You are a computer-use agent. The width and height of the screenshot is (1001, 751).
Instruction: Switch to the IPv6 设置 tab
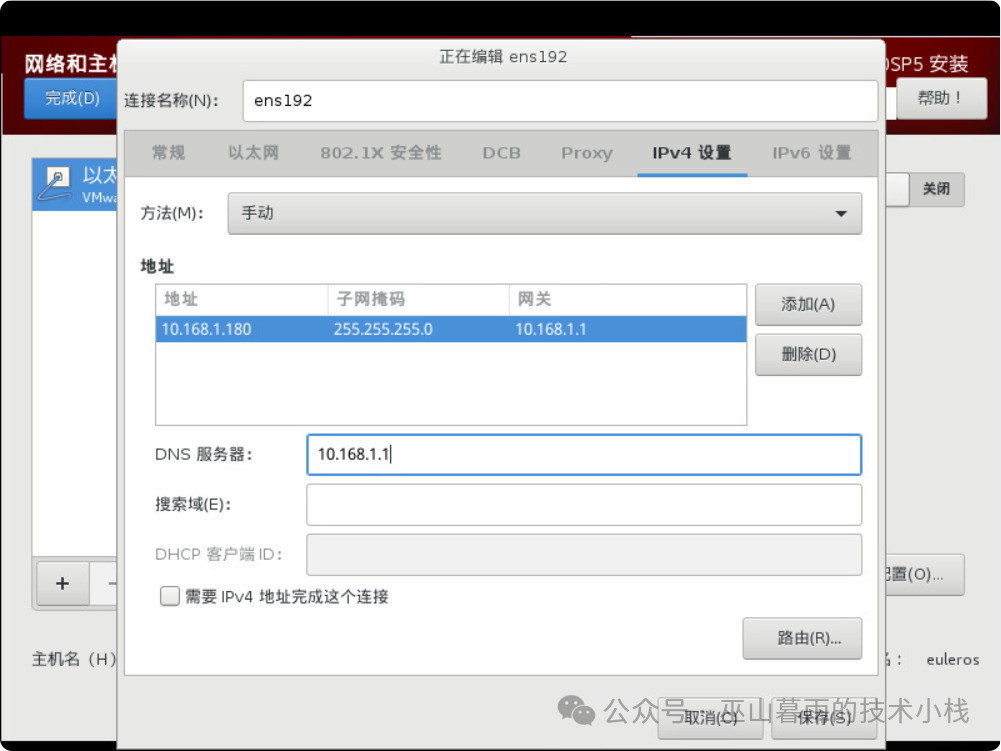812,153
